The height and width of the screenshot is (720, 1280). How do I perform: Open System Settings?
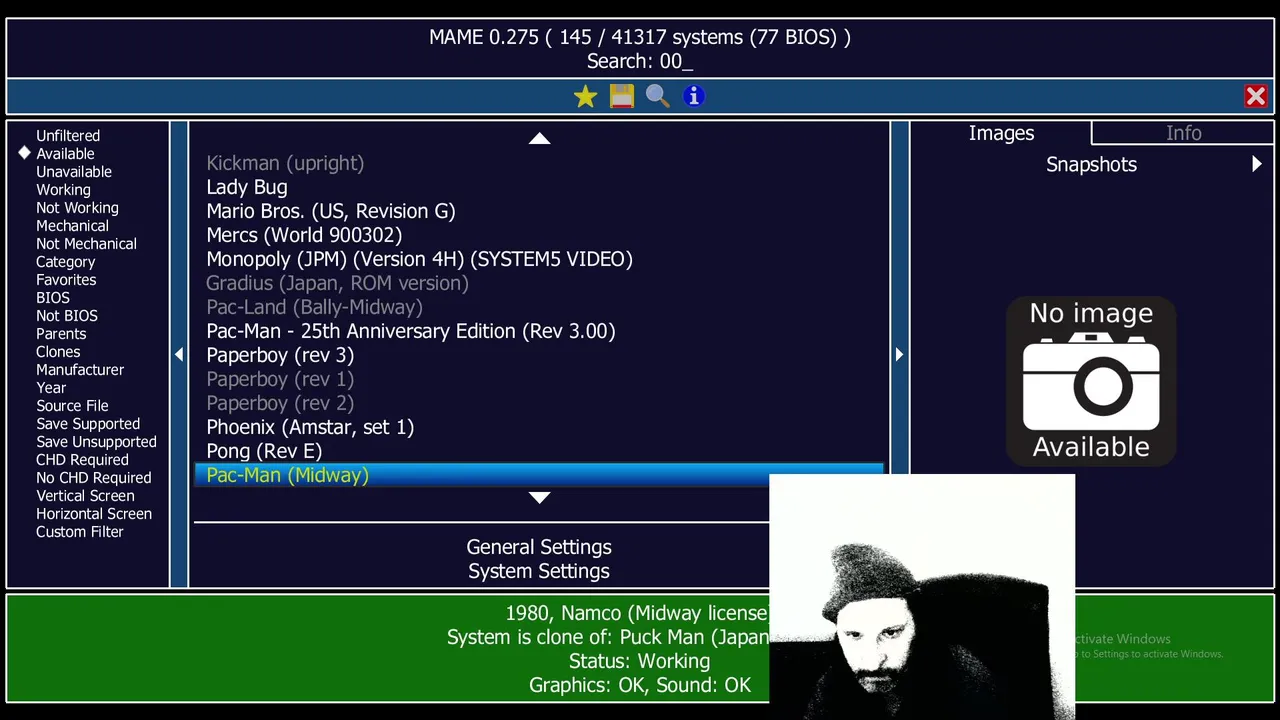click(539, 571)
